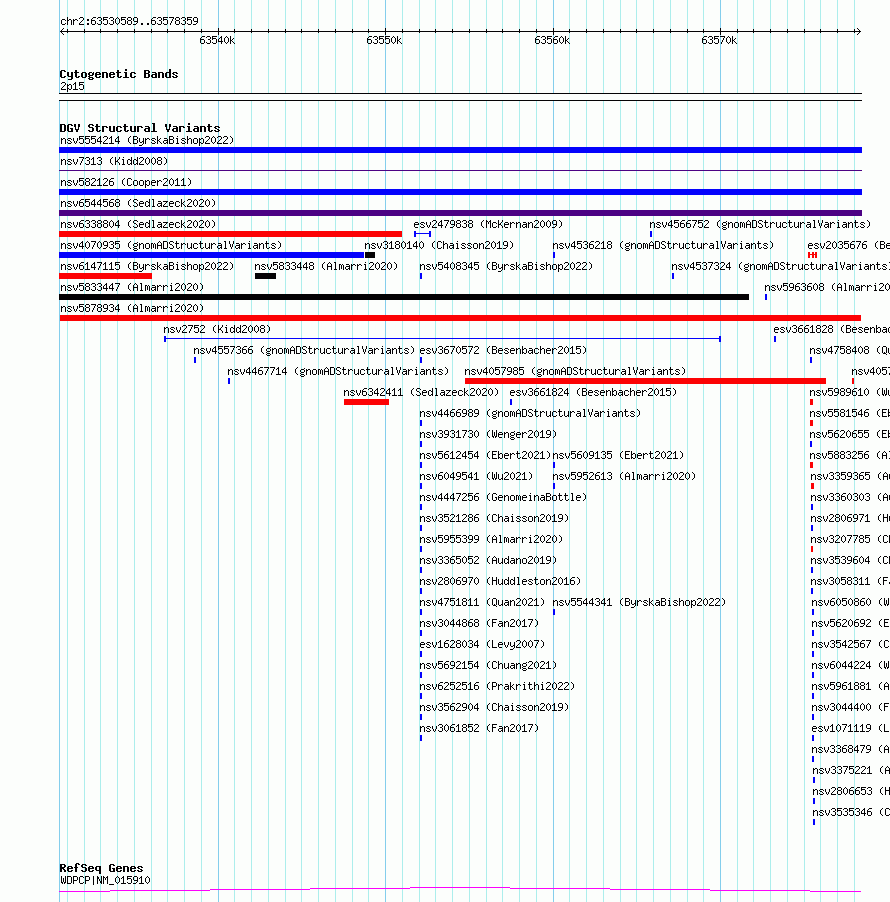Click the Cytogenetic Bands track title
The width and height of the screenshot is (890, 902).
[x=119, y=74]
